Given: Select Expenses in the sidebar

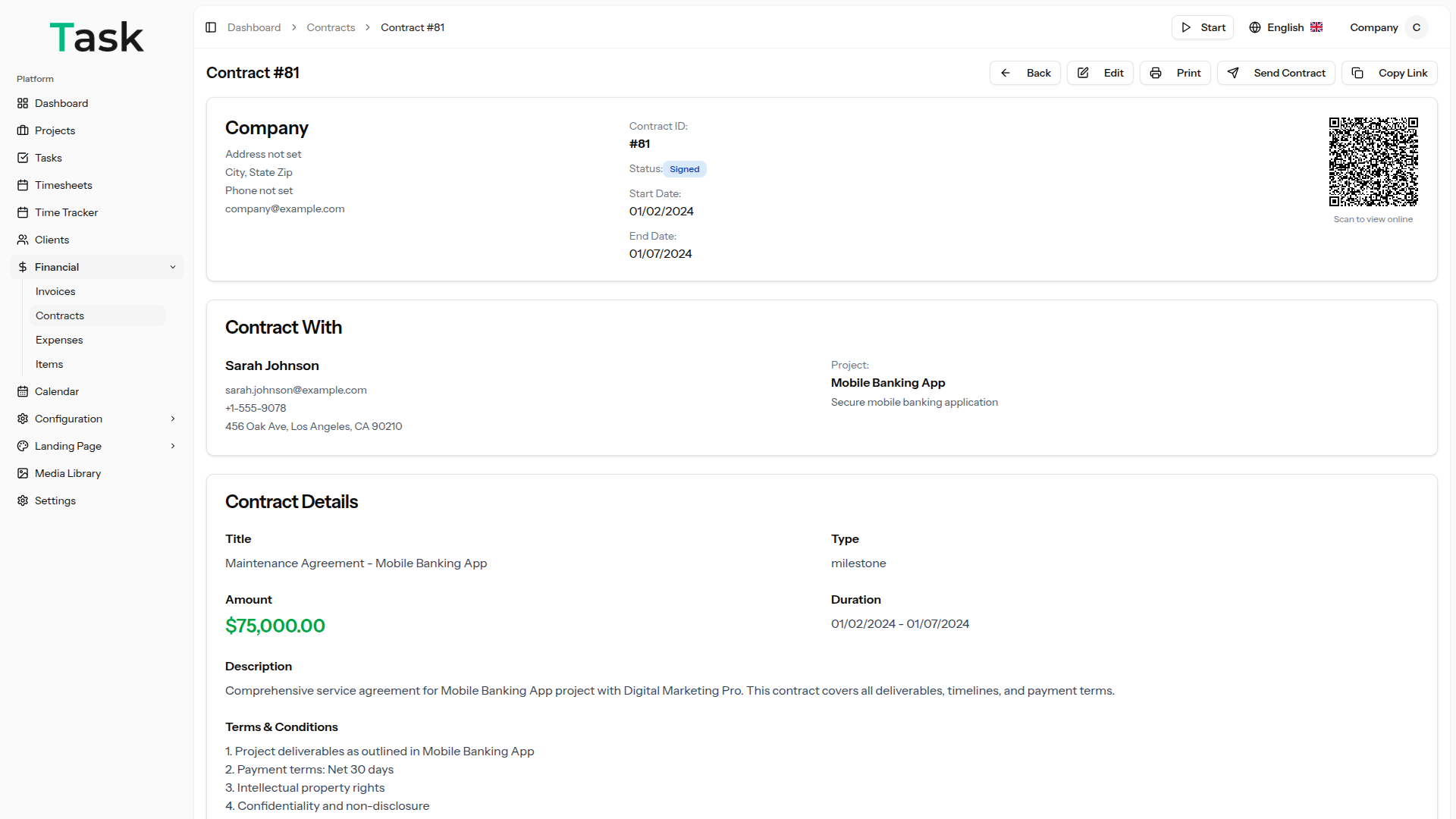Looking at the screenshot, I should [59, 340].
